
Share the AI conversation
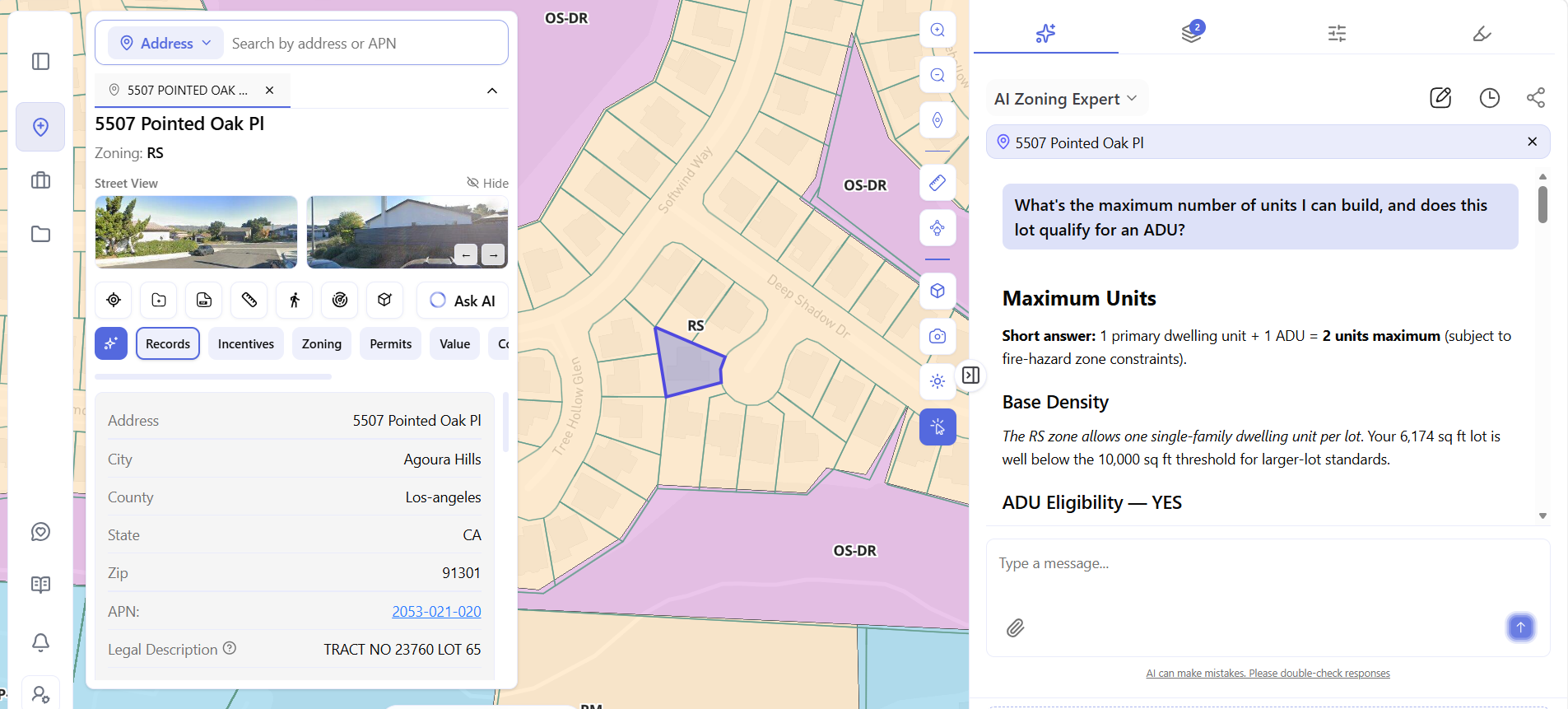tap(1536, 98)
